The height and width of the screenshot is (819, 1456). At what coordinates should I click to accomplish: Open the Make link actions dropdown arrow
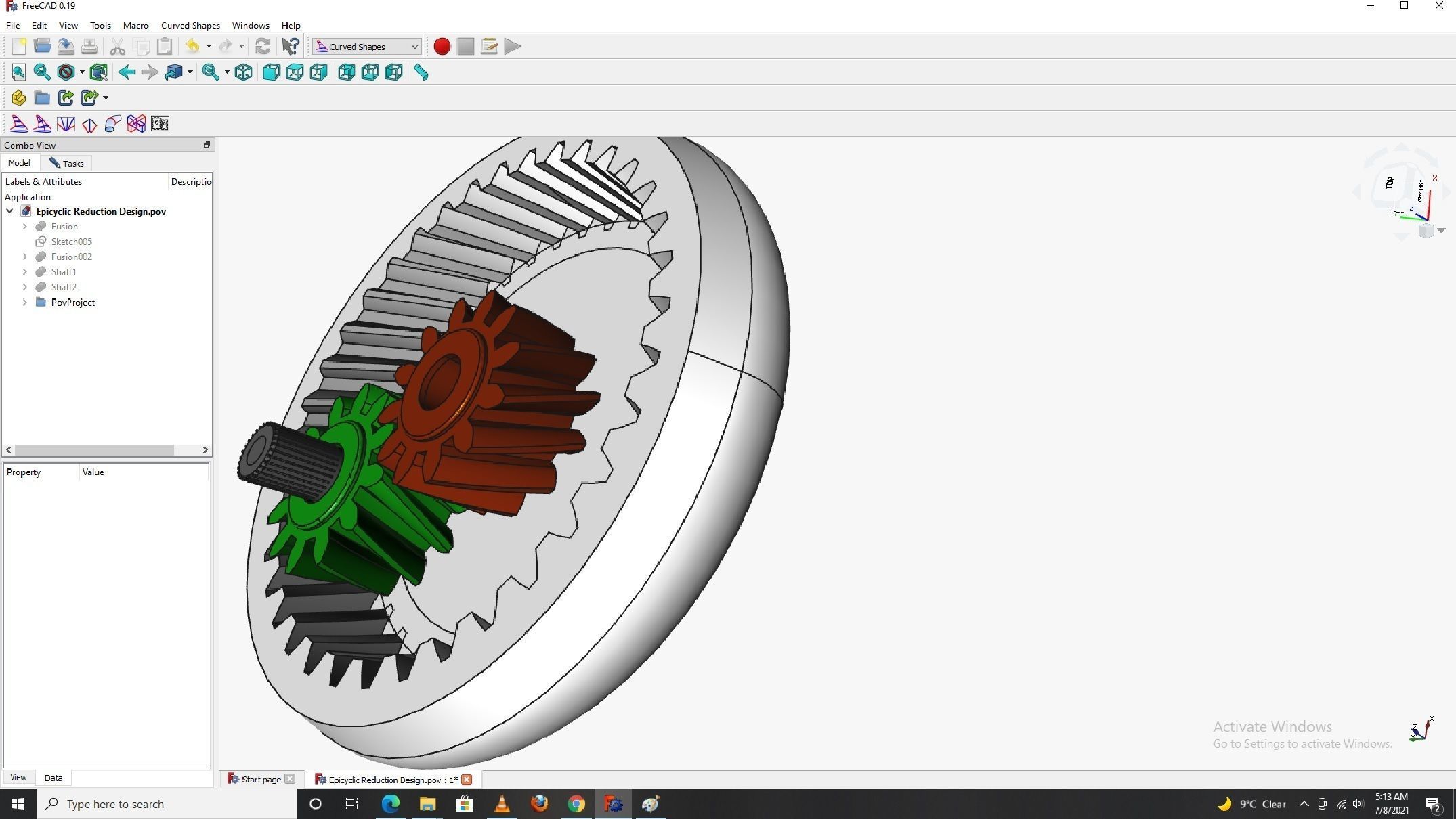[106, 97]
